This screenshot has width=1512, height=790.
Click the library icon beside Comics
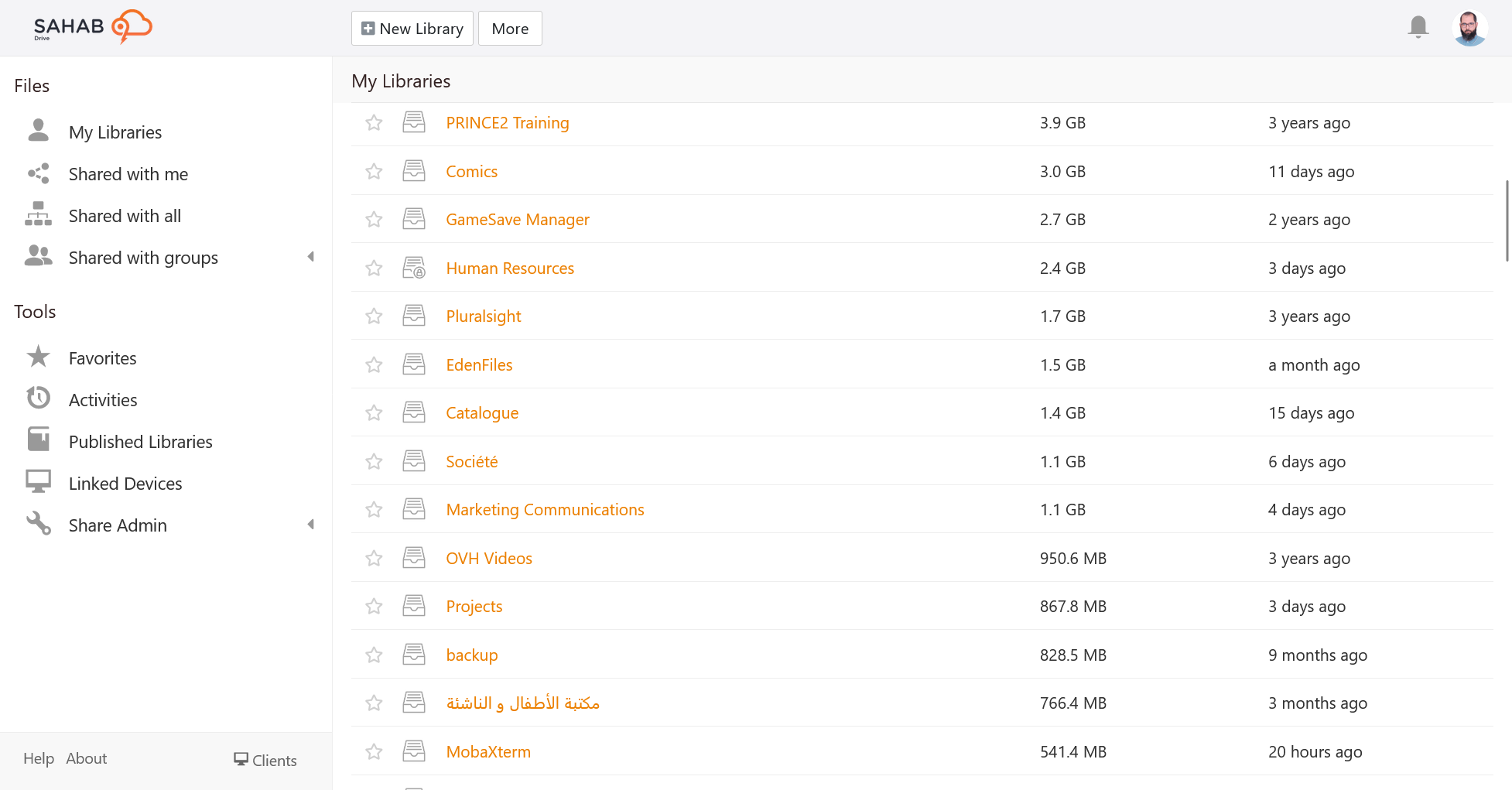414,170
